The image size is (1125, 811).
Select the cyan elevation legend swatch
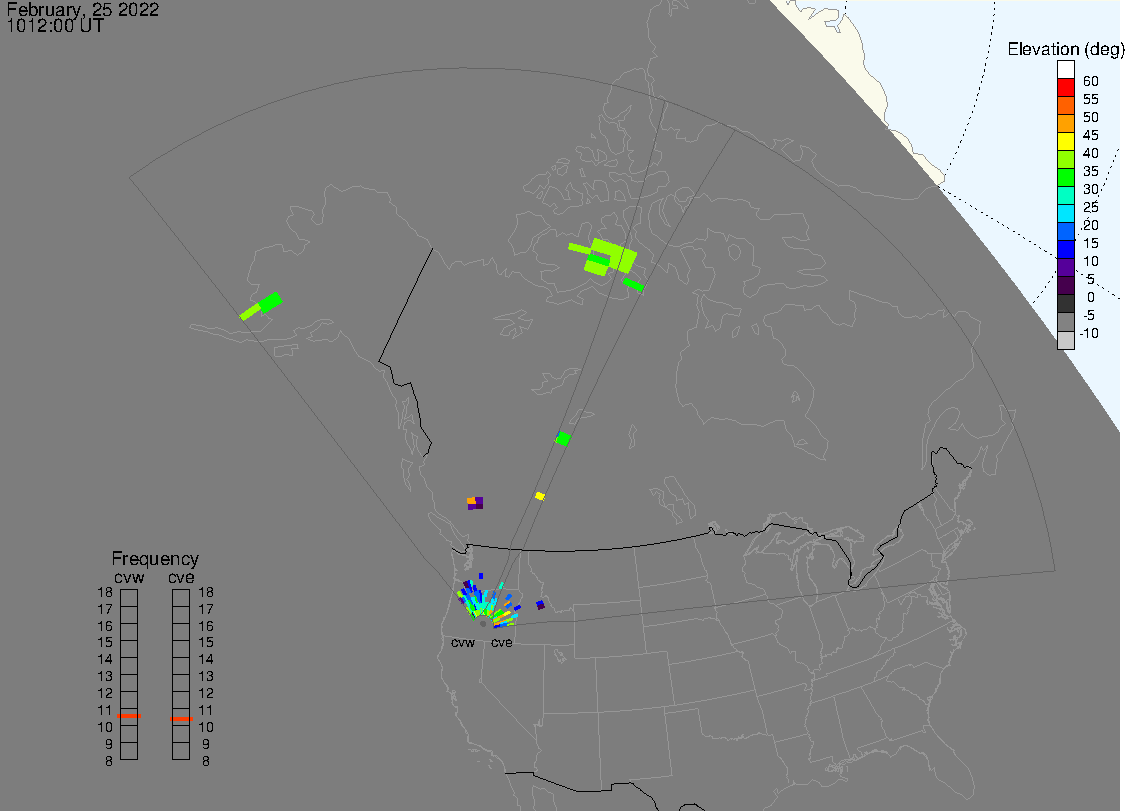(1065, 213)
